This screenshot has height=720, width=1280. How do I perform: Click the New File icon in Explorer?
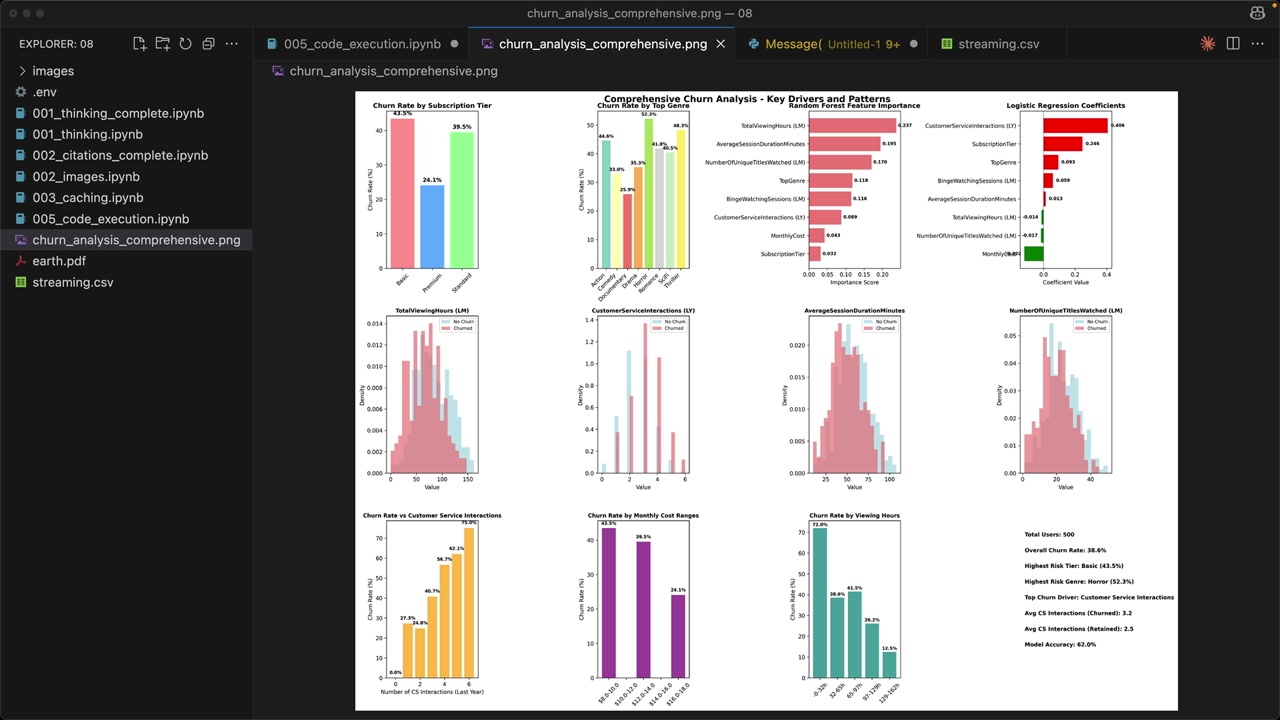[x=139, y=44]
